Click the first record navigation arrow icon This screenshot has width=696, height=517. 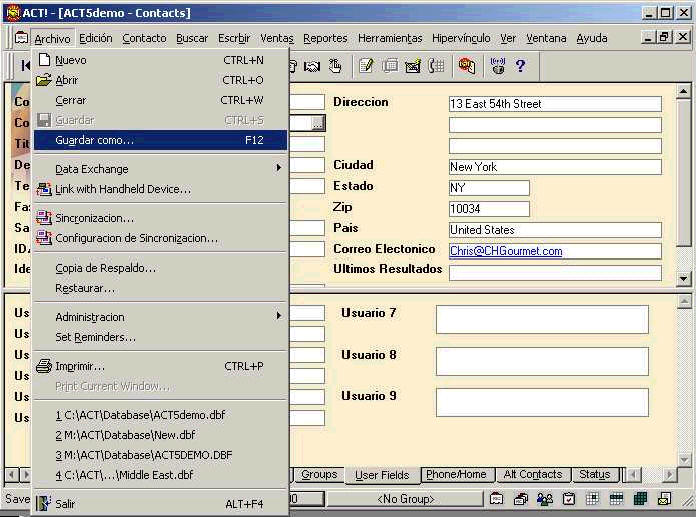25,66
